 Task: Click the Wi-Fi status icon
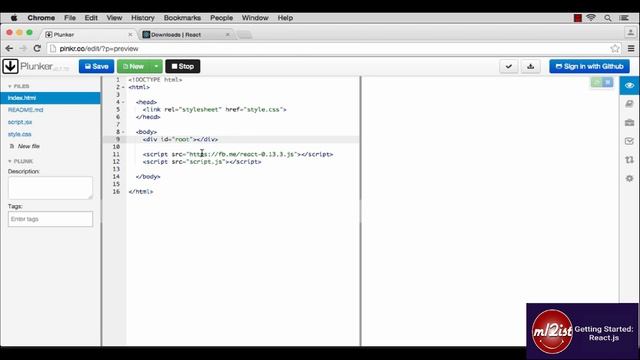(591, 18)
